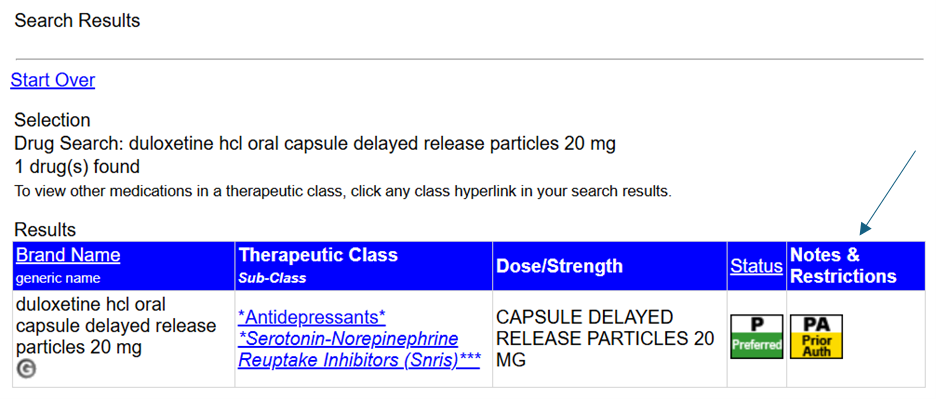This screenshot has height=399, width=936.
Task: Click the Notes & Restrictions column header
Action: click(843, 266)
